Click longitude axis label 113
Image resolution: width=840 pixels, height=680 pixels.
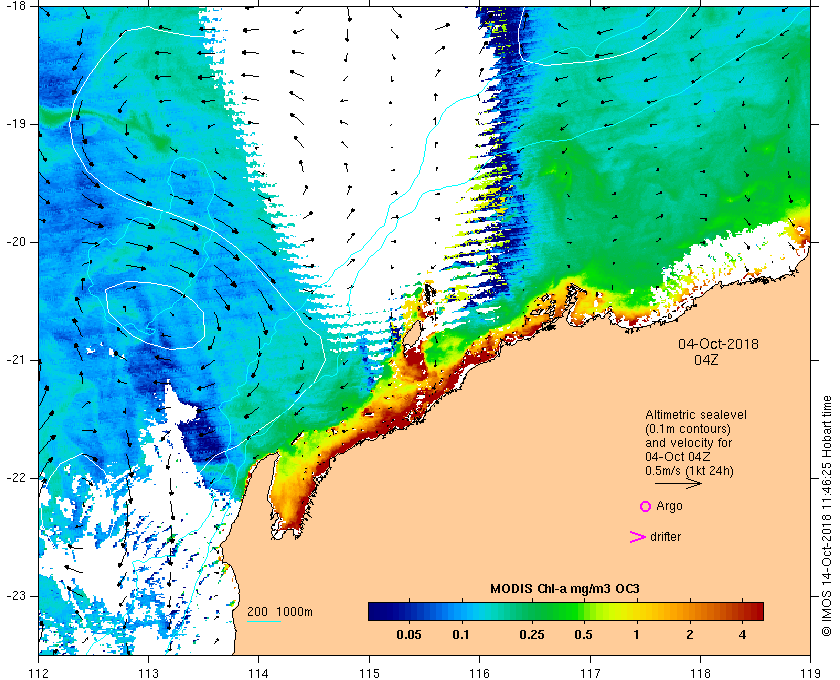(148, 673)
